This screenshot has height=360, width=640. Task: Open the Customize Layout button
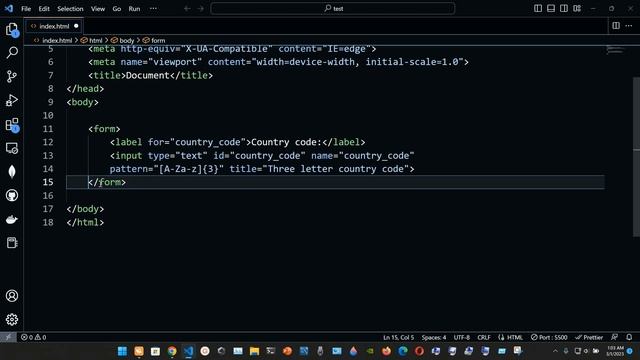(577, 8)
